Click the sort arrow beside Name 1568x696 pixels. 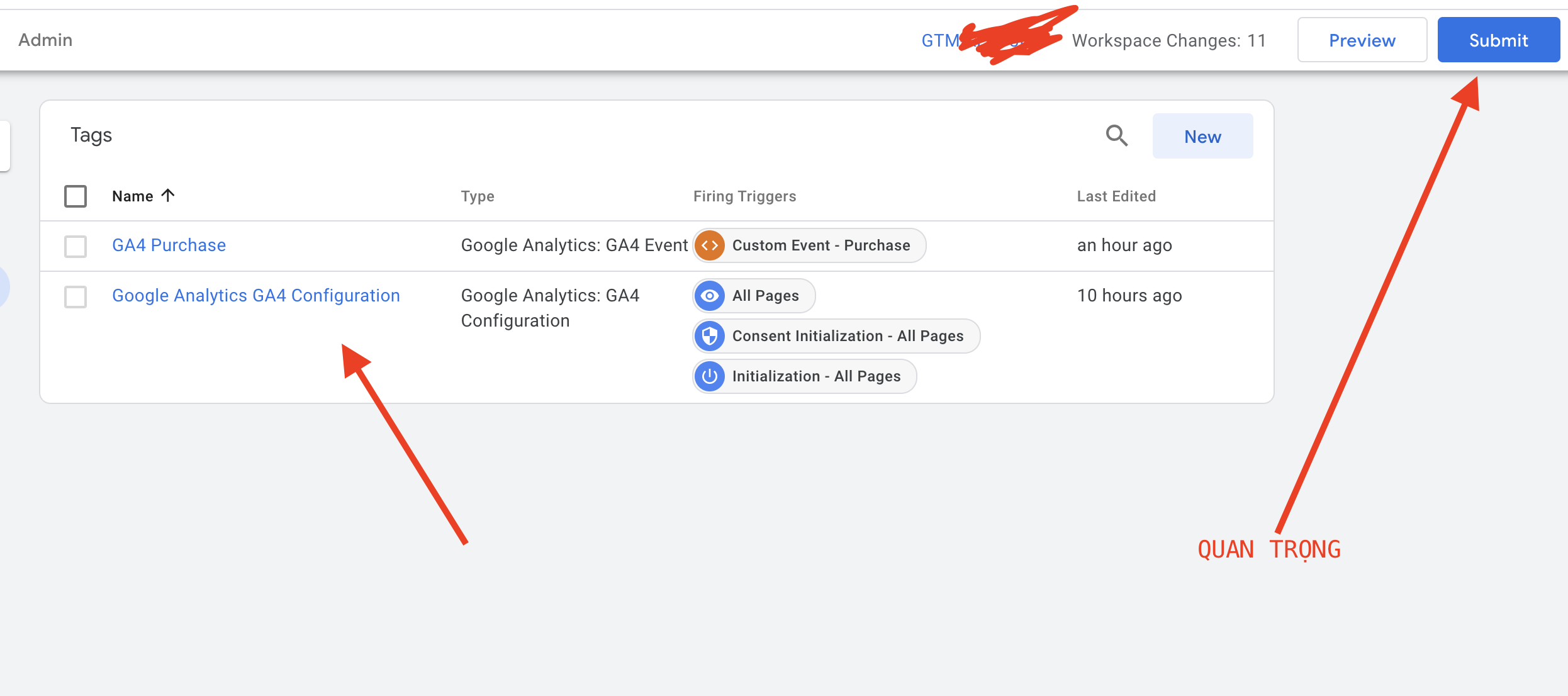[x=167, y=196]
